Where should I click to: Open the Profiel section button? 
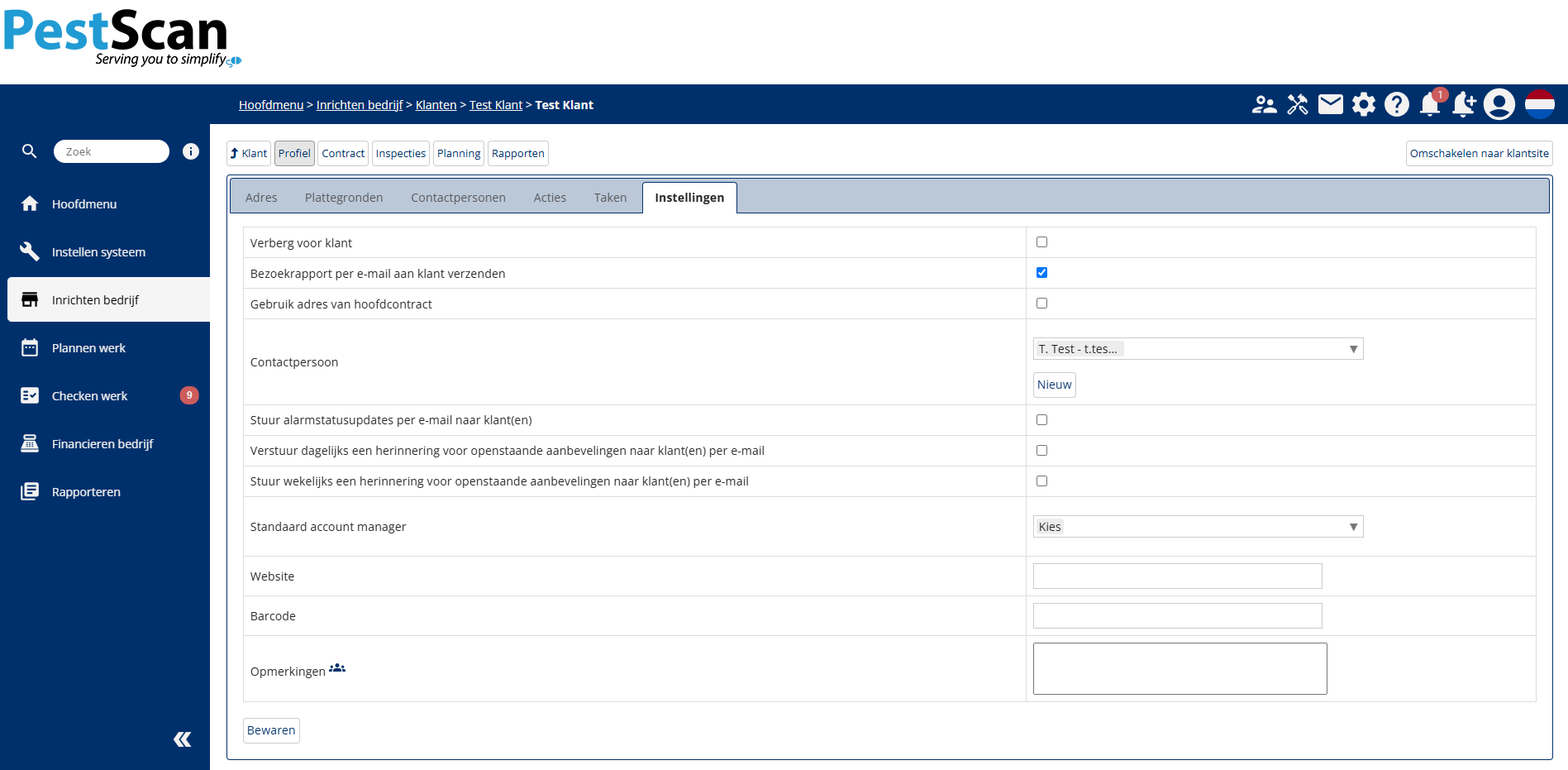coord(294,153)
